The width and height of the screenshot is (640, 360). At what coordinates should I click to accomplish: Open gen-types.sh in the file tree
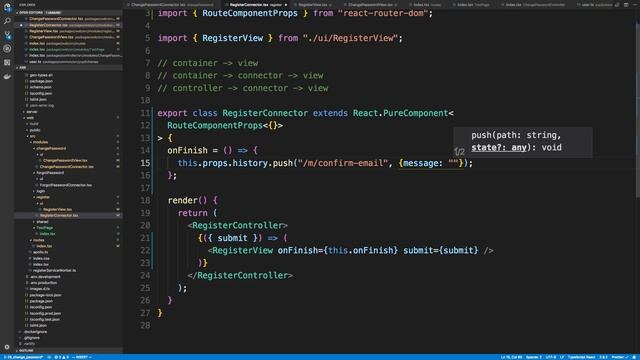[x=41, y=75]
